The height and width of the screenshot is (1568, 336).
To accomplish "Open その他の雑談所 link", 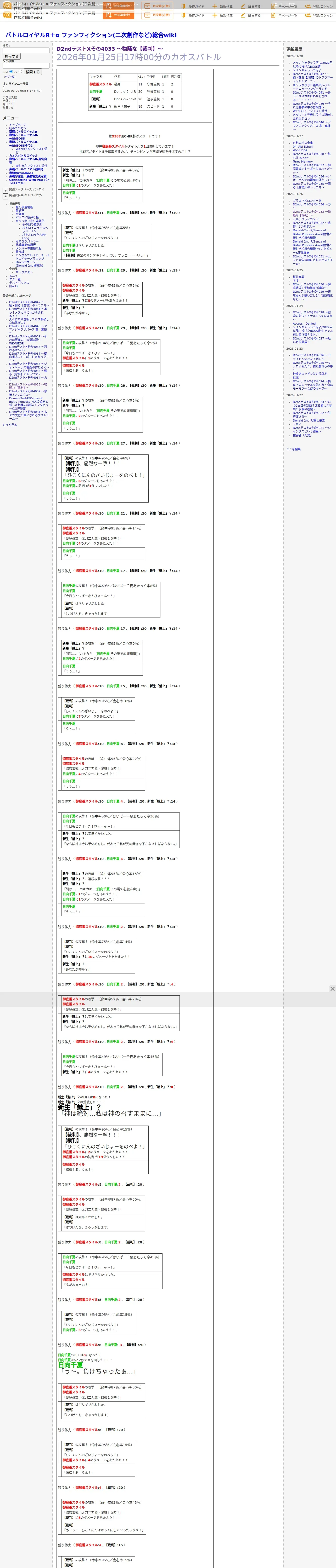I will (32, 224).
